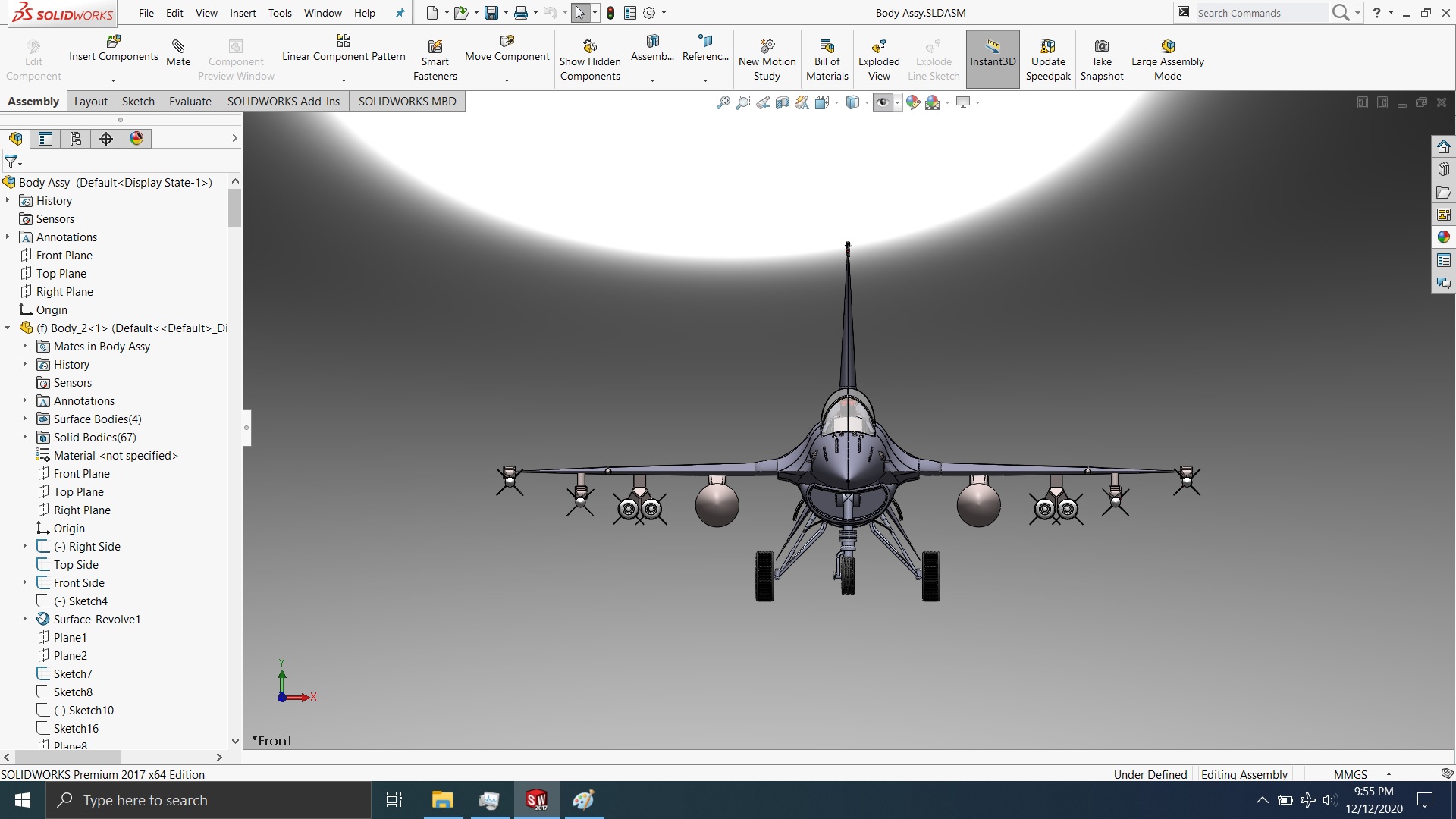Open the File menu
The width and height of the screenshot is (1456, 819).
point(146,13)
